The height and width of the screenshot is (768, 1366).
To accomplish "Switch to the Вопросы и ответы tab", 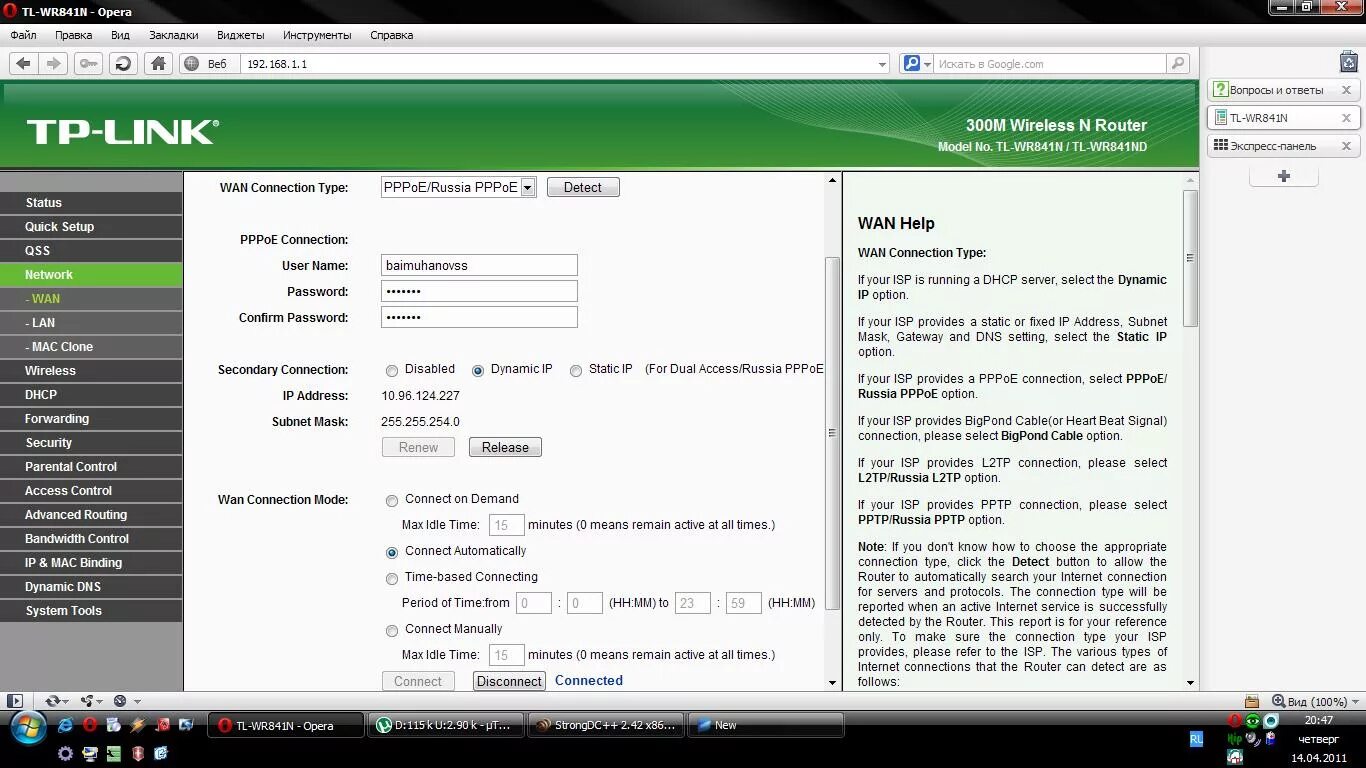I will pyautogui.click(x=1274, y=90).
